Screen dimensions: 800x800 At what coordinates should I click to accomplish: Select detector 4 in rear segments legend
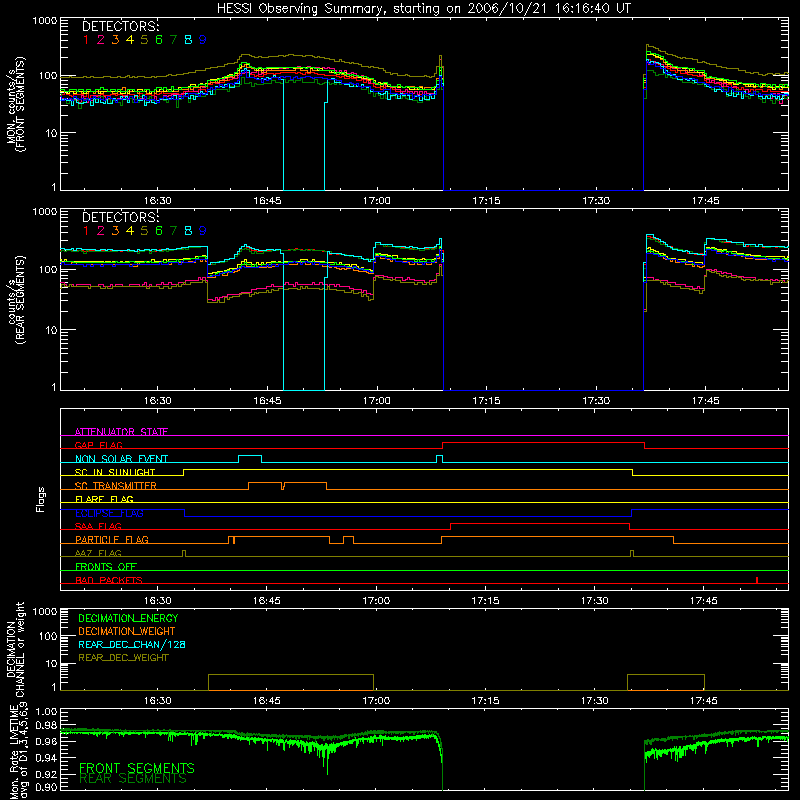(130, 231)
